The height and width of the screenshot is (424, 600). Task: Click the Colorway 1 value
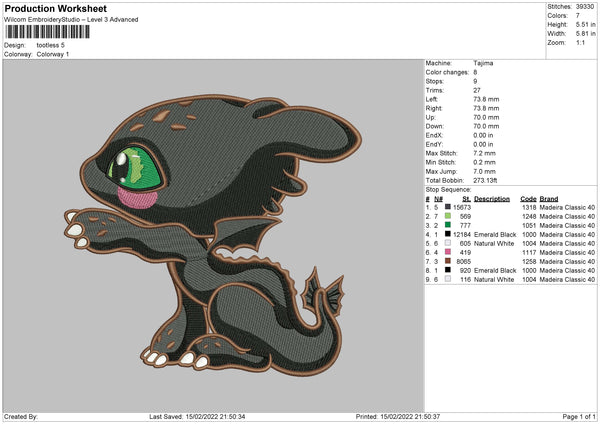pos(53,54)
